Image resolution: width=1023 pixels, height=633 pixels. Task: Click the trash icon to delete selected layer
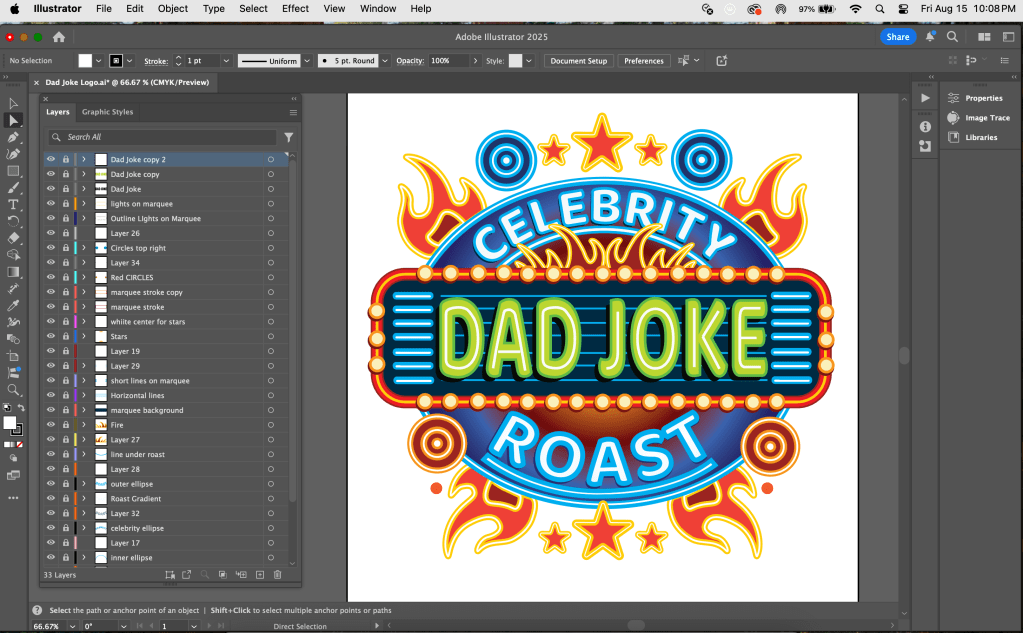[278, 575]
